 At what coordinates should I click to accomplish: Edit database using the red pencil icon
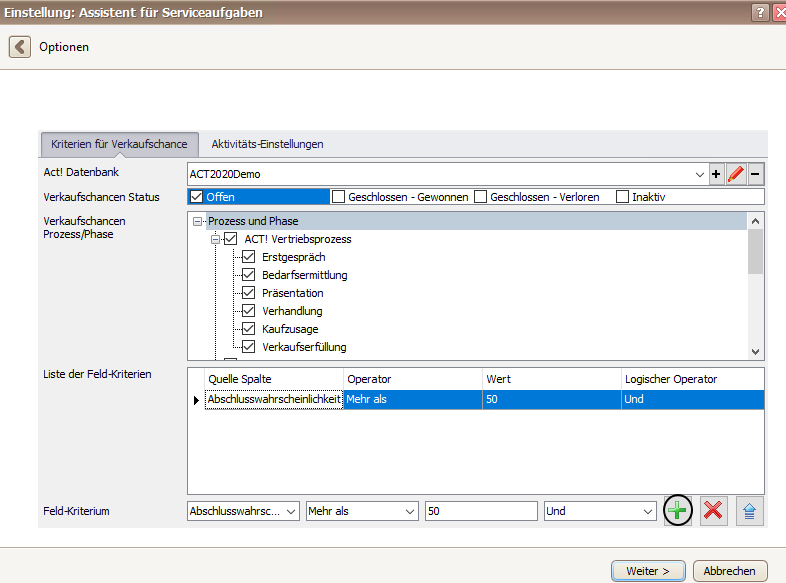(736, 174)
